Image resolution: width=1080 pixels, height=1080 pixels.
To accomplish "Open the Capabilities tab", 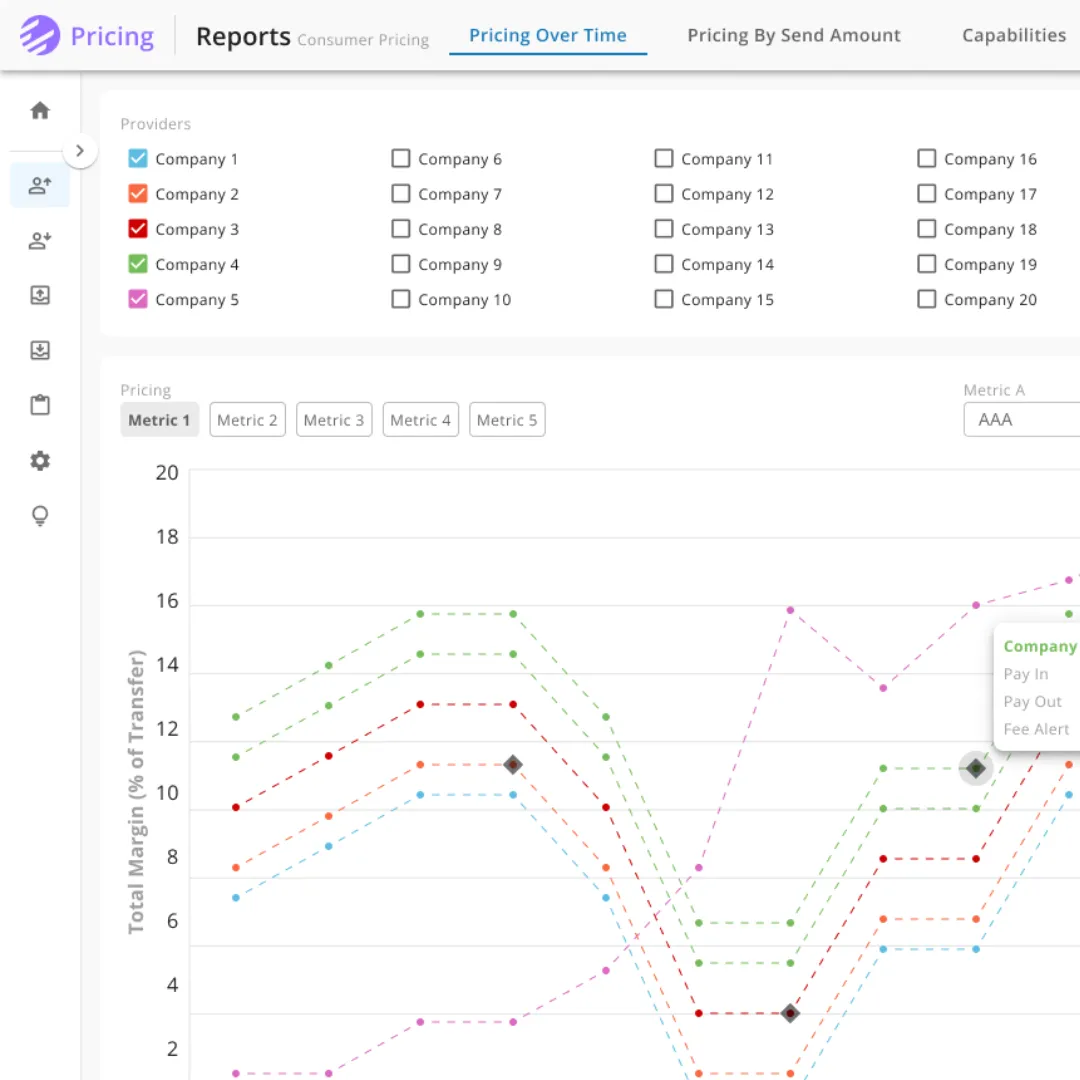I will [x=1014, y=36].
